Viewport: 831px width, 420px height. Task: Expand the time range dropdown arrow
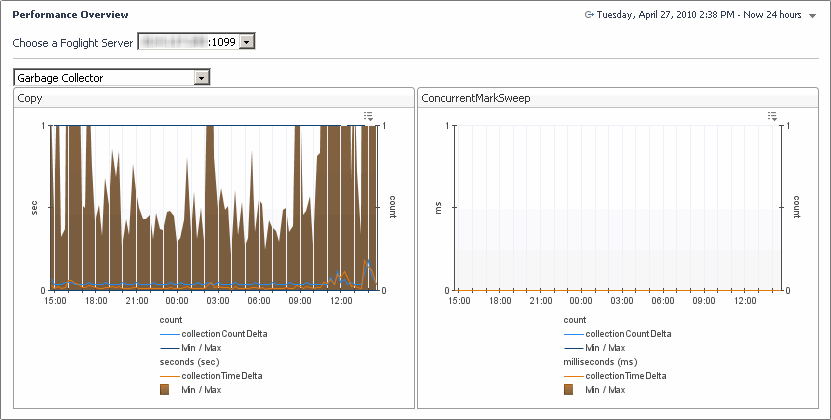[812, 17]
